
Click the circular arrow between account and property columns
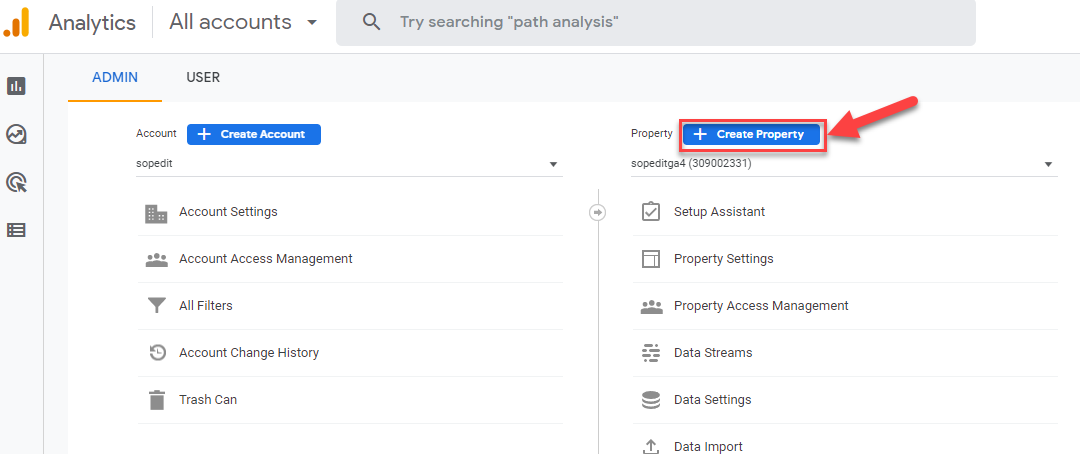coord(597,212)
